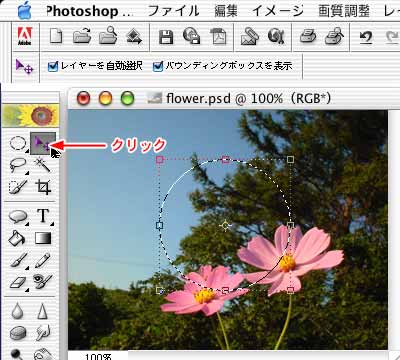Viewport: 400px width, 360px height.
Task: Select the Blur water-drop tool
Action: [x=17, y=311]
